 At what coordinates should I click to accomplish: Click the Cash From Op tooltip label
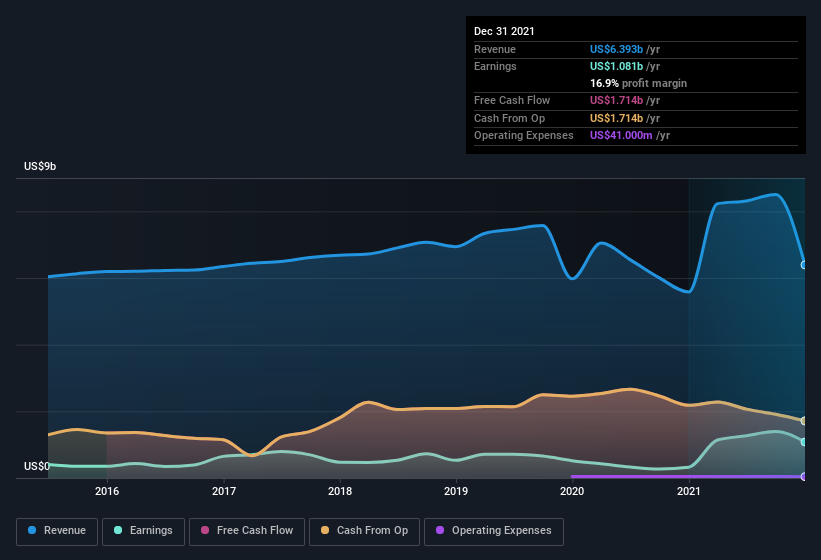[x=509, y=118]
